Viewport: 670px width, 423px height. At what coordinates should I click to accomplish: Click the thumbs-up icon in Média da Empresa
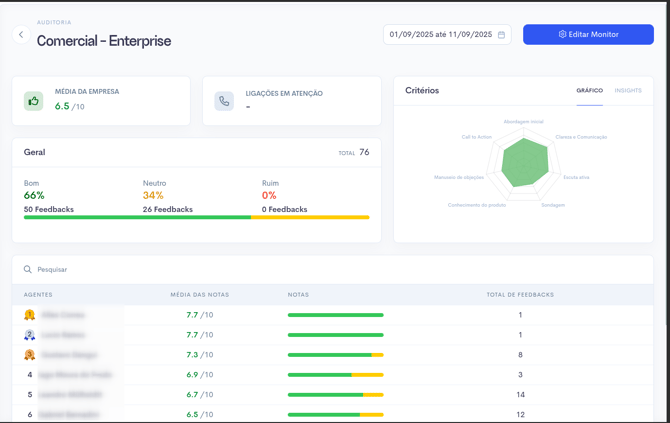click(x=34, y=101)
